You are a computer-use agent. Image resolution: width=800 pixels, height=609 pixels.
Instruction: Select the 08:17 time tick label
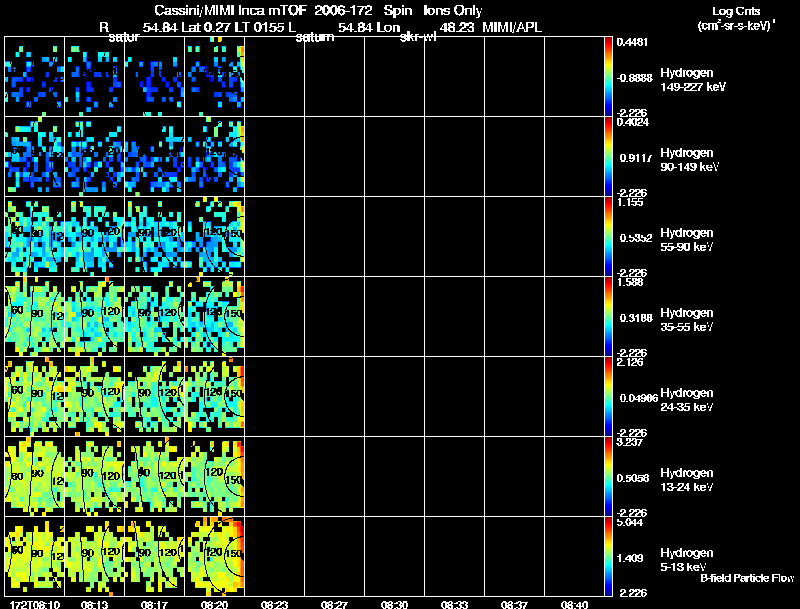pos(154,604)
